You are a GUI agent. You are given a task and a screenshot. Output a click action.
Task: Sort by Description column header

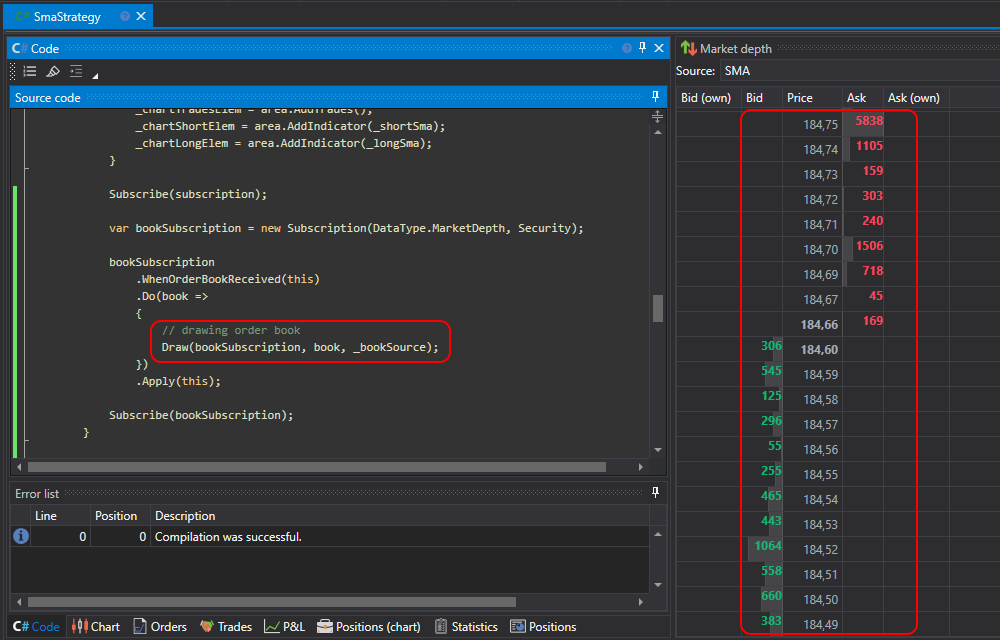coord(400,516)
